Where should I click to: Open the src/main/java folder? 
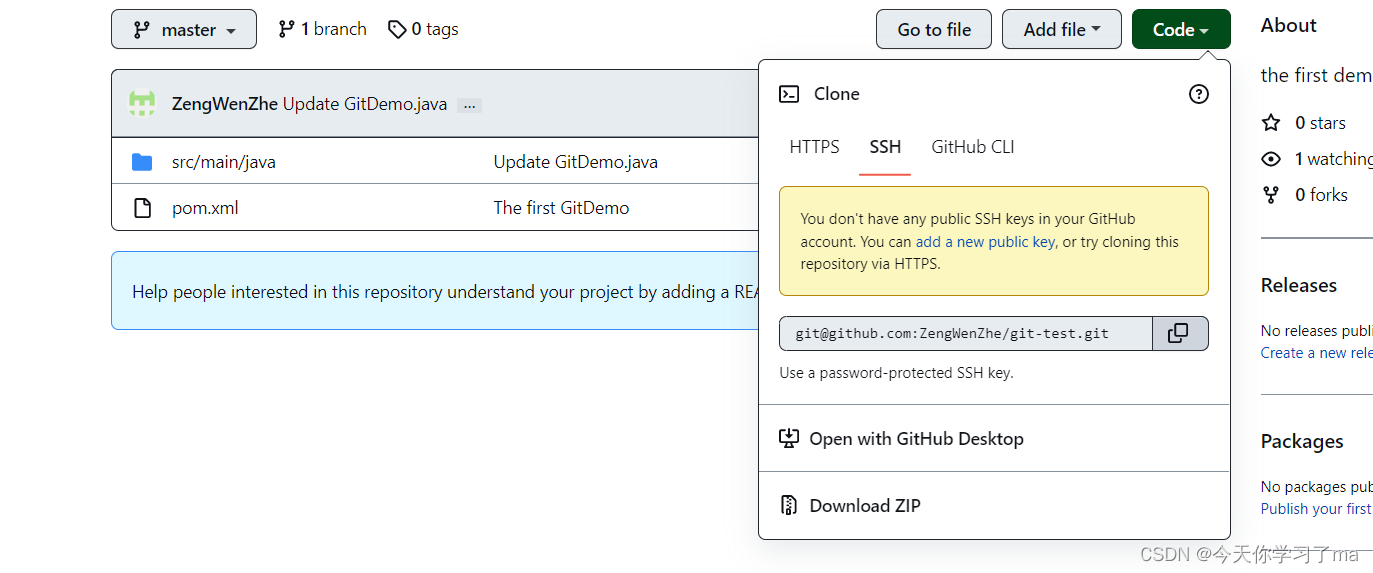[224, 161]
